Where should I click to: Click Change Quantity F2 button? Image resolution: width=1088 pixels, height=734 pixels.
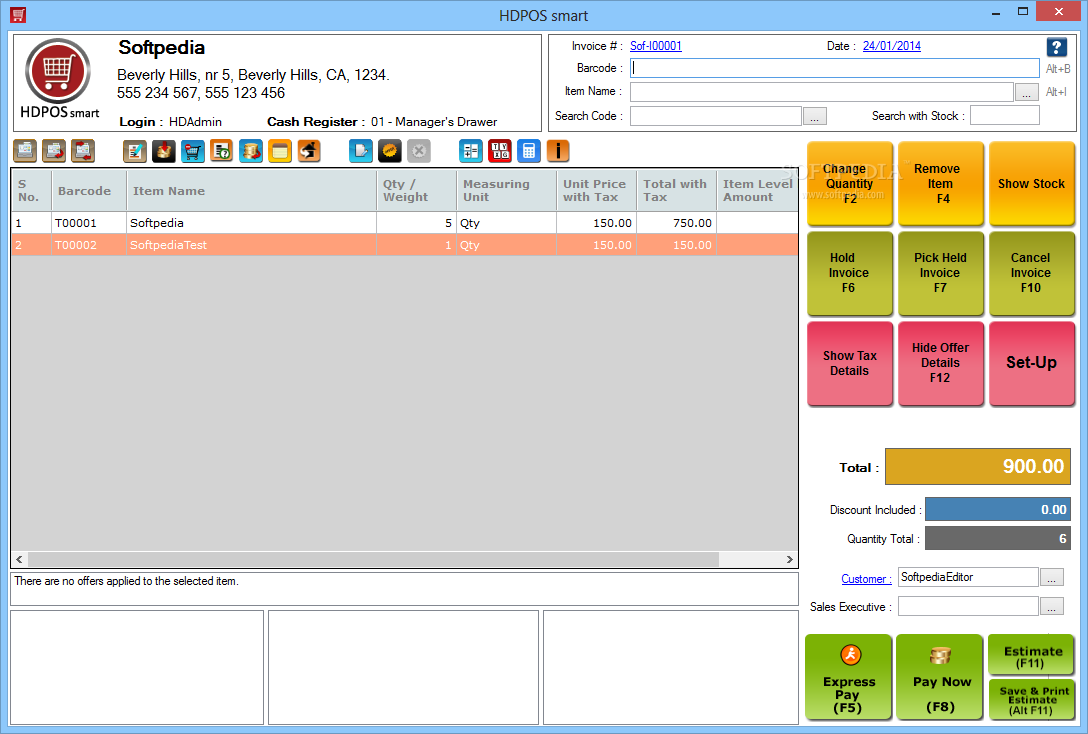tap(850, 183)
